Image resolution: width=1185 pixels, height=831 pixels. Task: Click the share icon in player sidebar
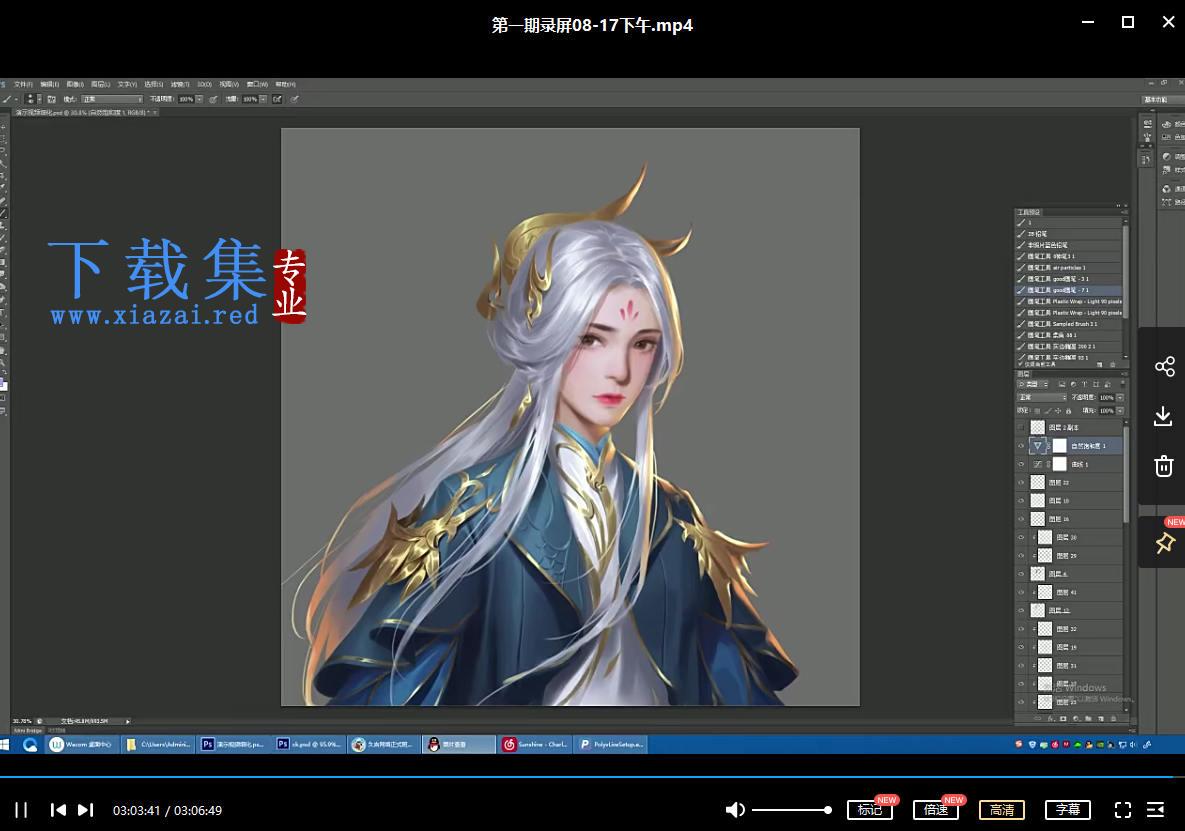(1165, 366)
